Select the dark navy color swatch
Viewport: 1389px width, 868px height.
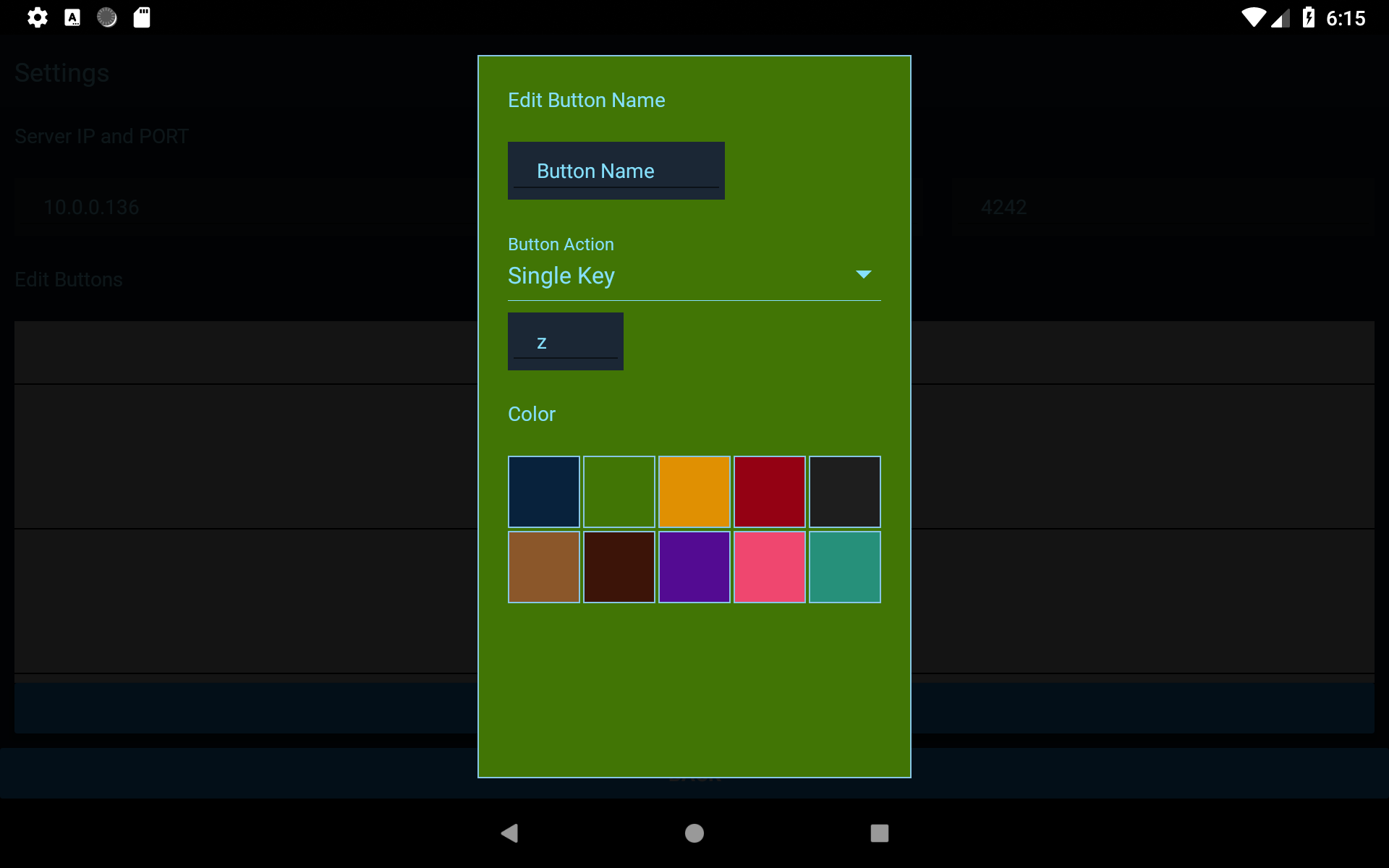pyautogui.click(x=543, y=491)
